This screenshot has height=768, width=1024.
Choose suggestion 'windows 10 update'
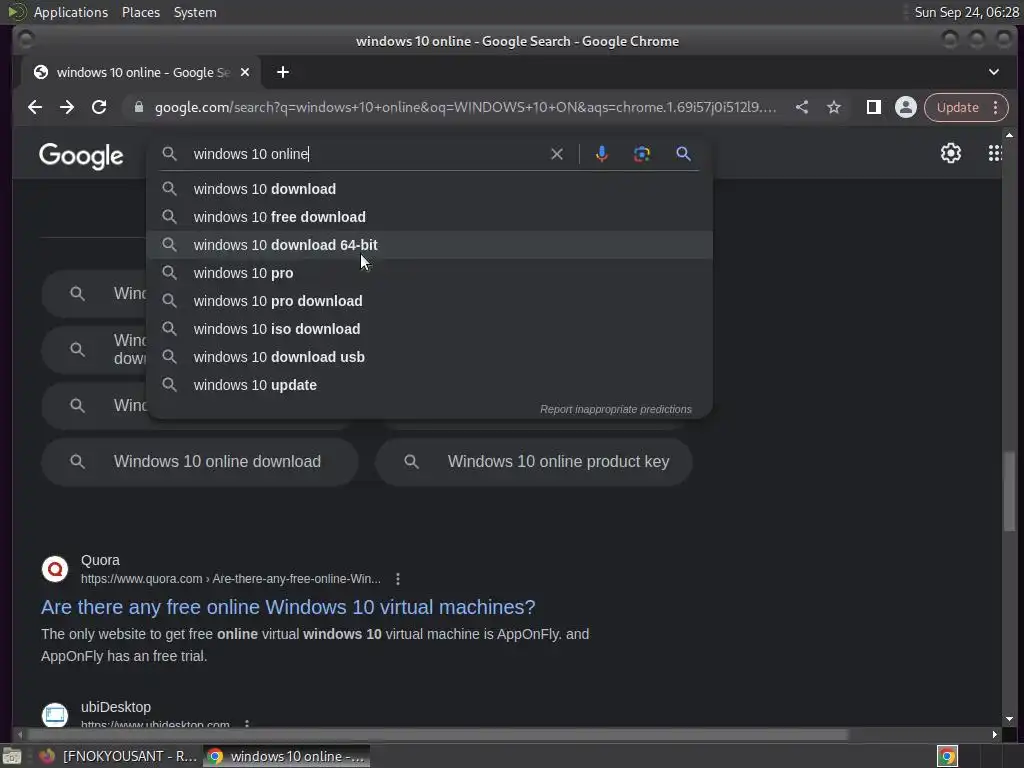click(430, 385)
